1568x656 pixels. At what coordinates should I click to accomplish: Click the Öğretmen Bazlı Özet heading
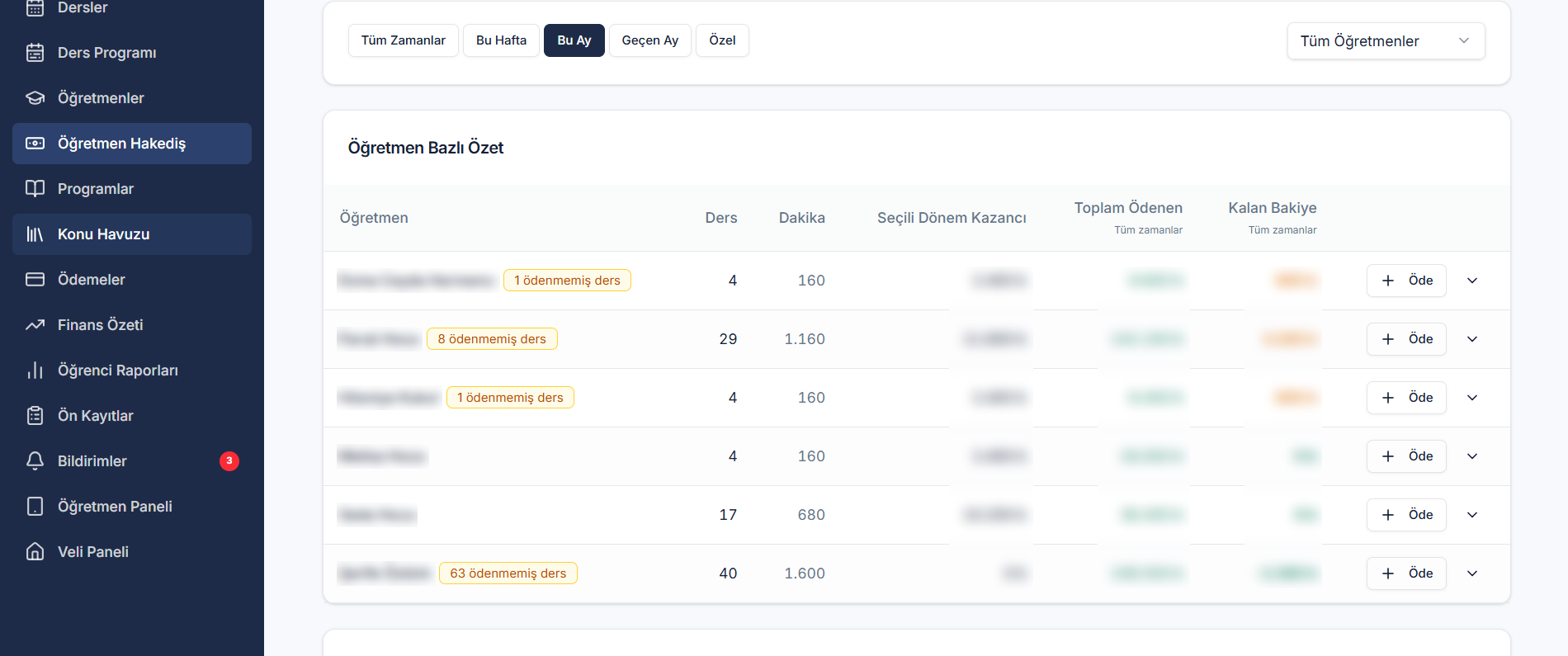coord(426,148)
